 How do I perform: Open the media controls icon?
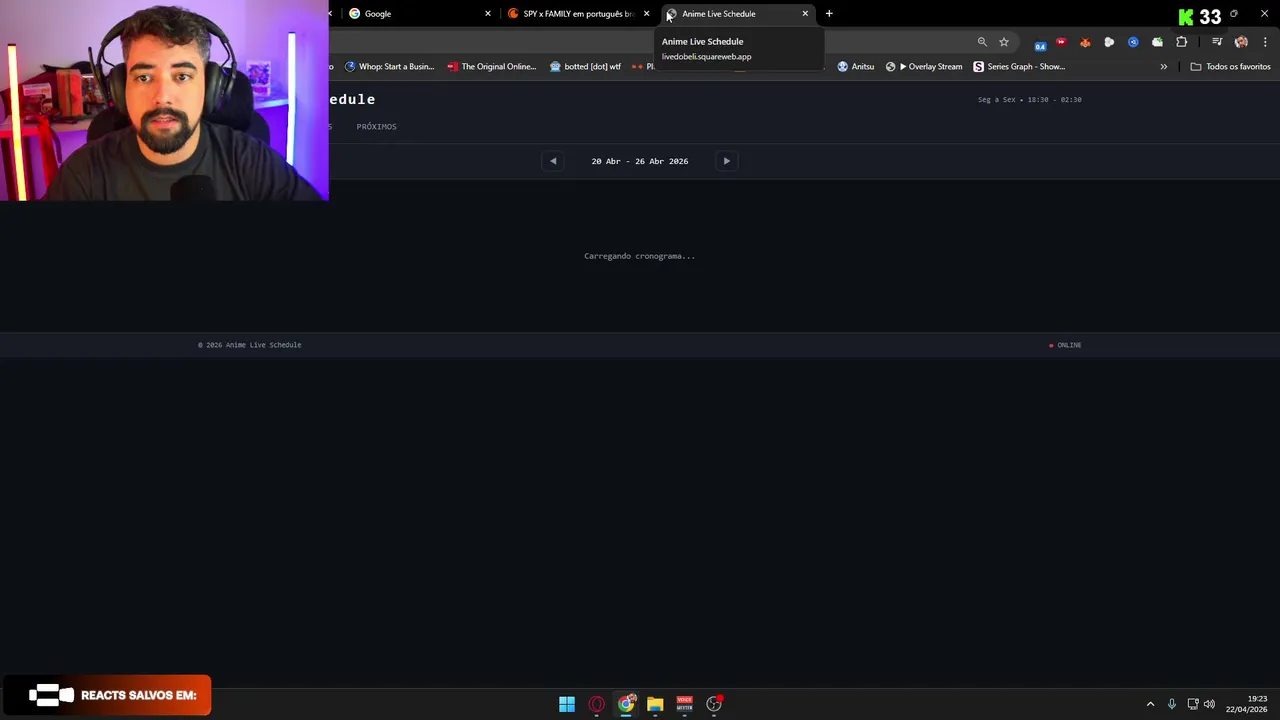click(x=1217, y=42)
